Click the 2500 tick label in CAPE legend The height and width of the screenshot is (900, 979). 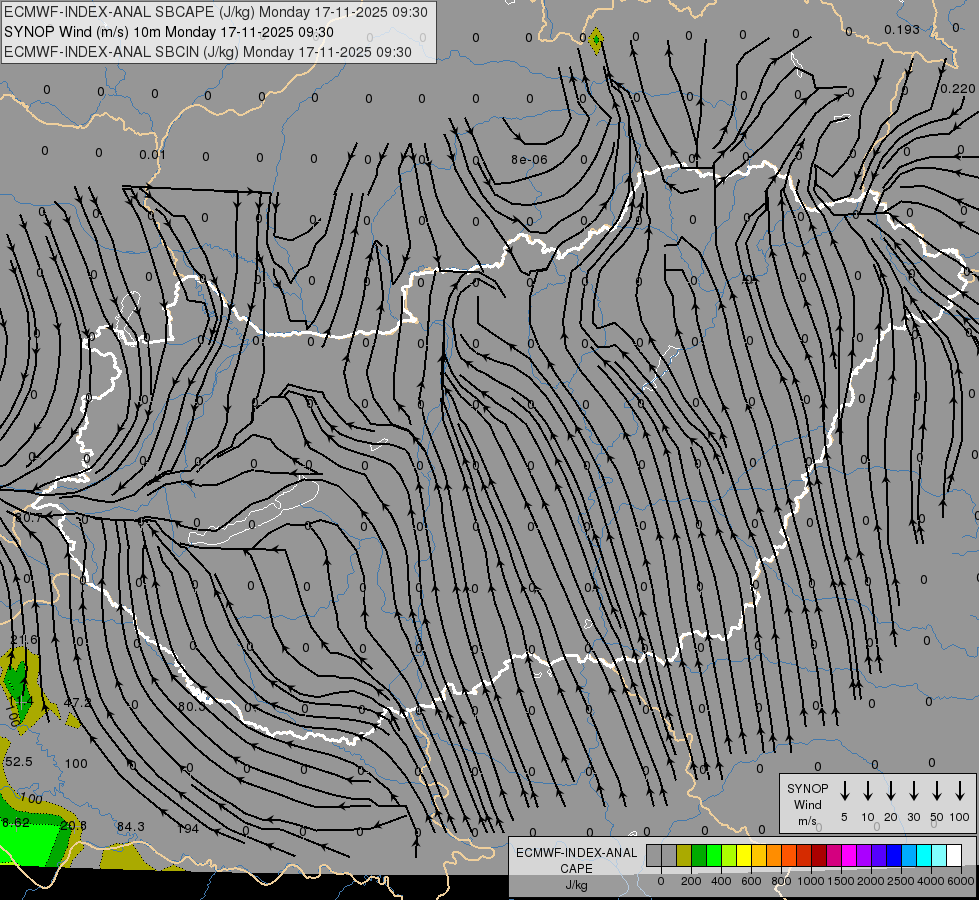(x=901, y=881)
